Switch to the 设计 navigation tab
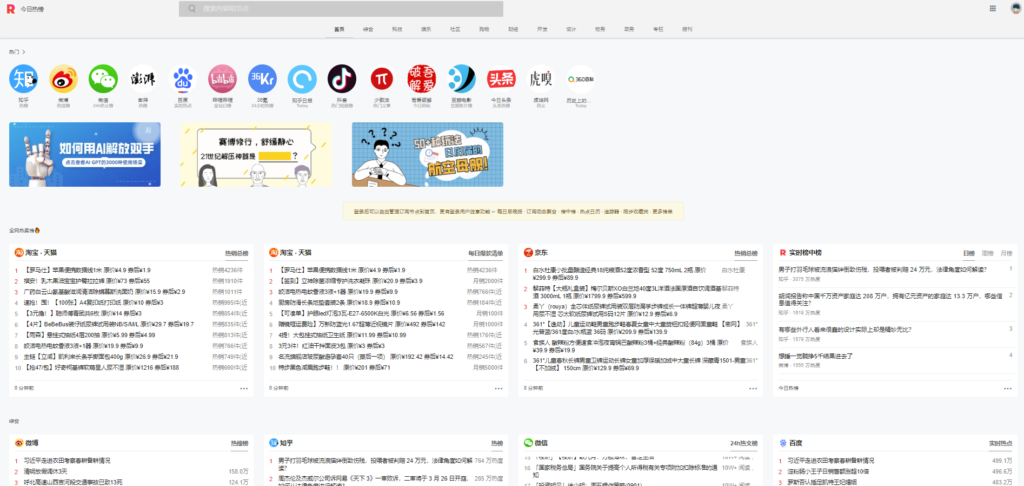This screenshot has height=486, width=1024. [571, 29]
